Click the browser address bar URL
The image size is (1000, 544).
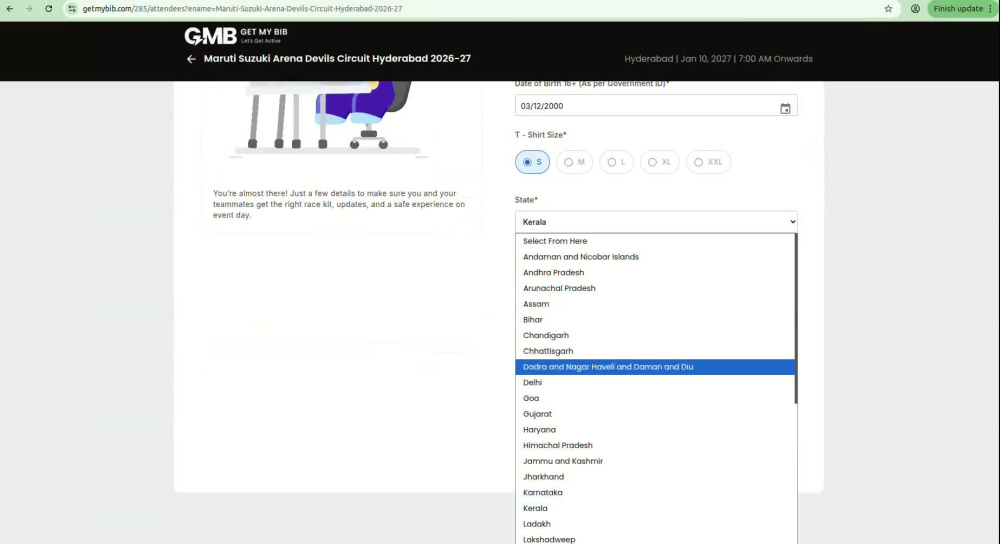pos(242,9)
